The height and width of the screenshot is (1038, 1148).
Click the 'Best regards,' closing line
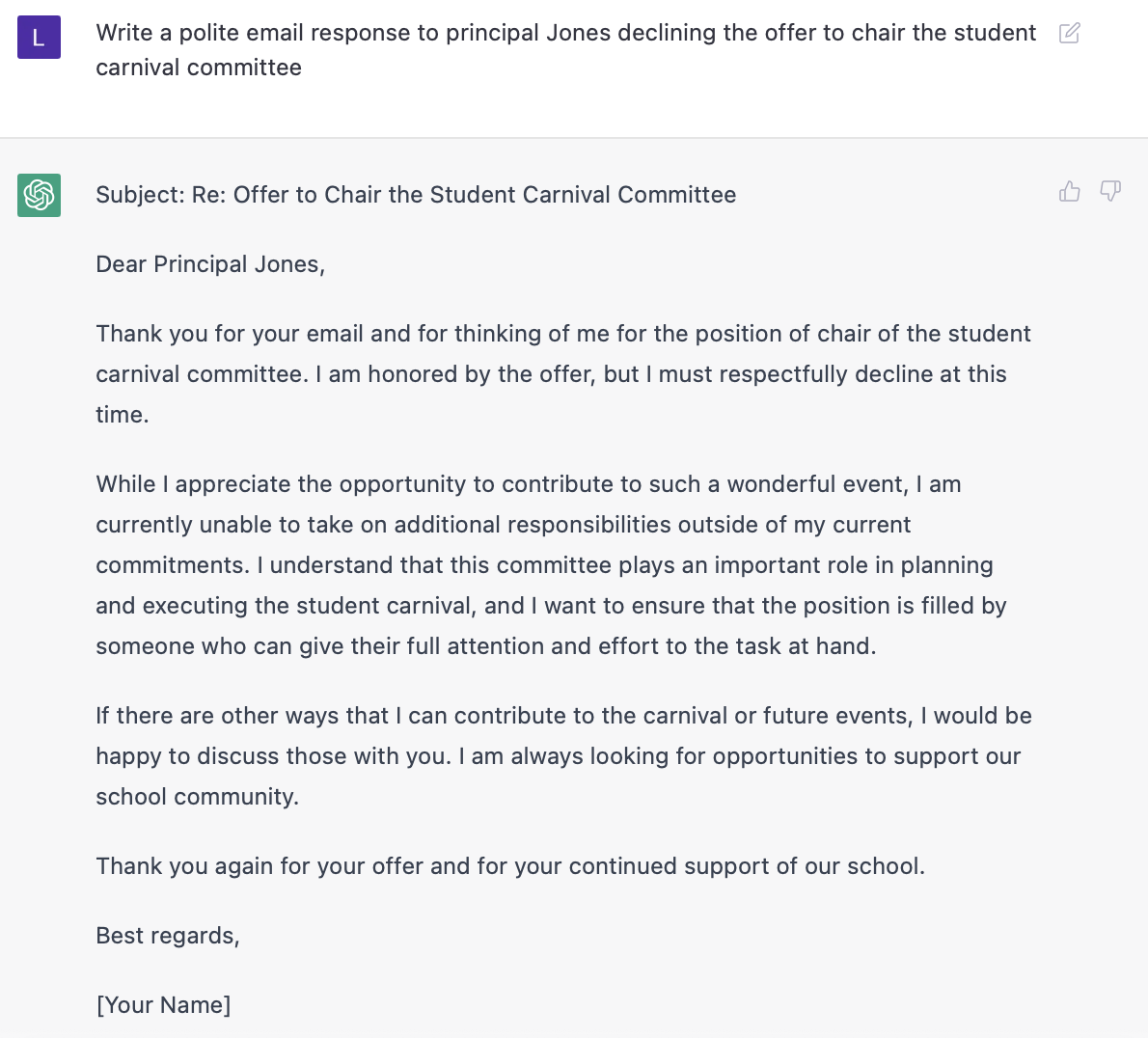(168, 936)
